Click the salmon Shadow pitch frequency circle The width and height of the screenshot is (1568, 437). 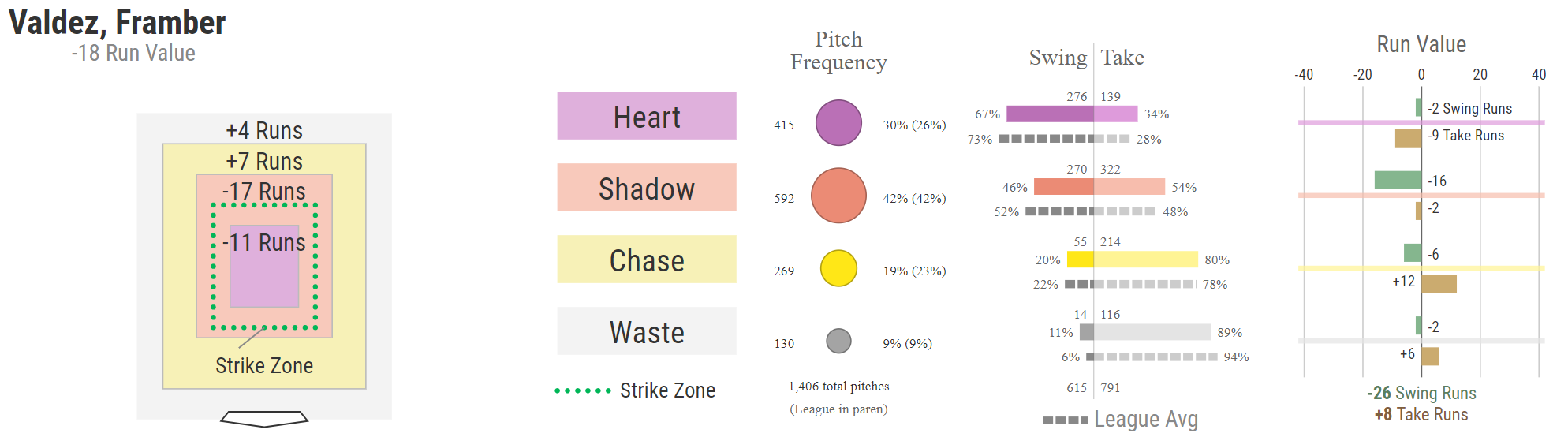coord(838,196)
